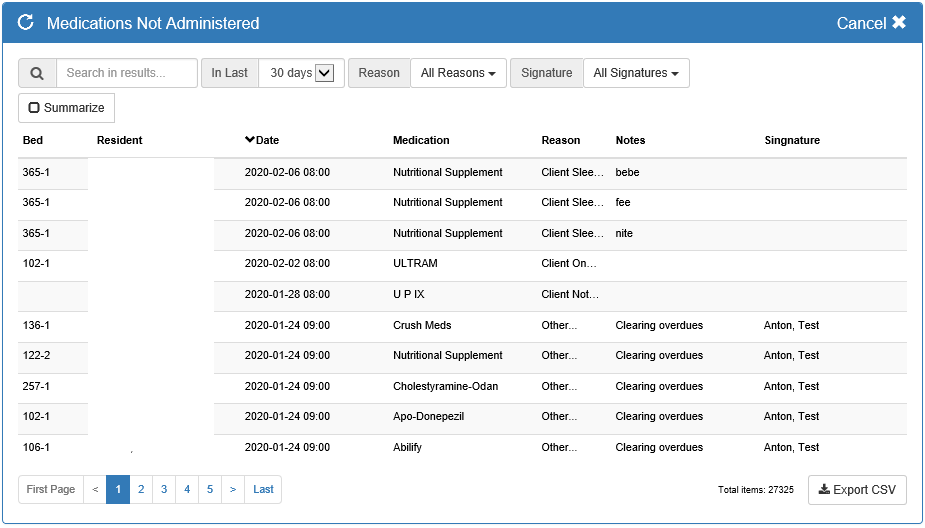
Task: Return to First Page
Action: click(x=51, y=490)
